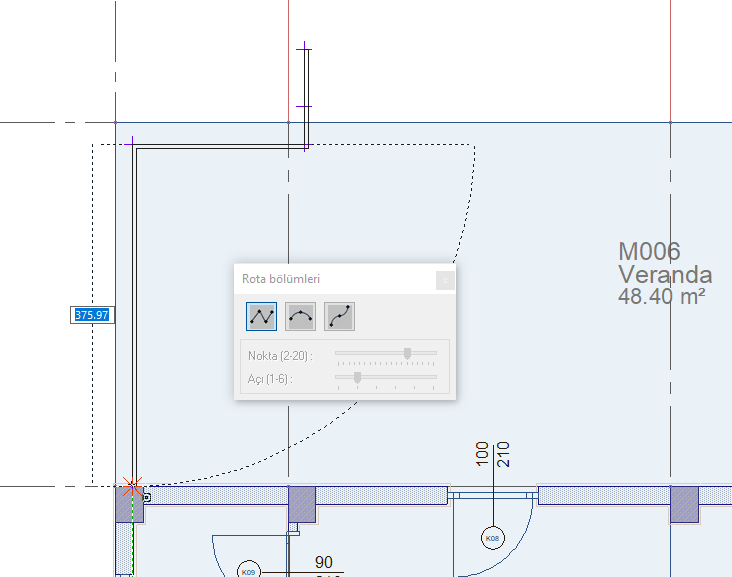Viewport: 732px width, 577px height.
Task: Close the Rota bölümleri dialog
Action: pos(445,281)
